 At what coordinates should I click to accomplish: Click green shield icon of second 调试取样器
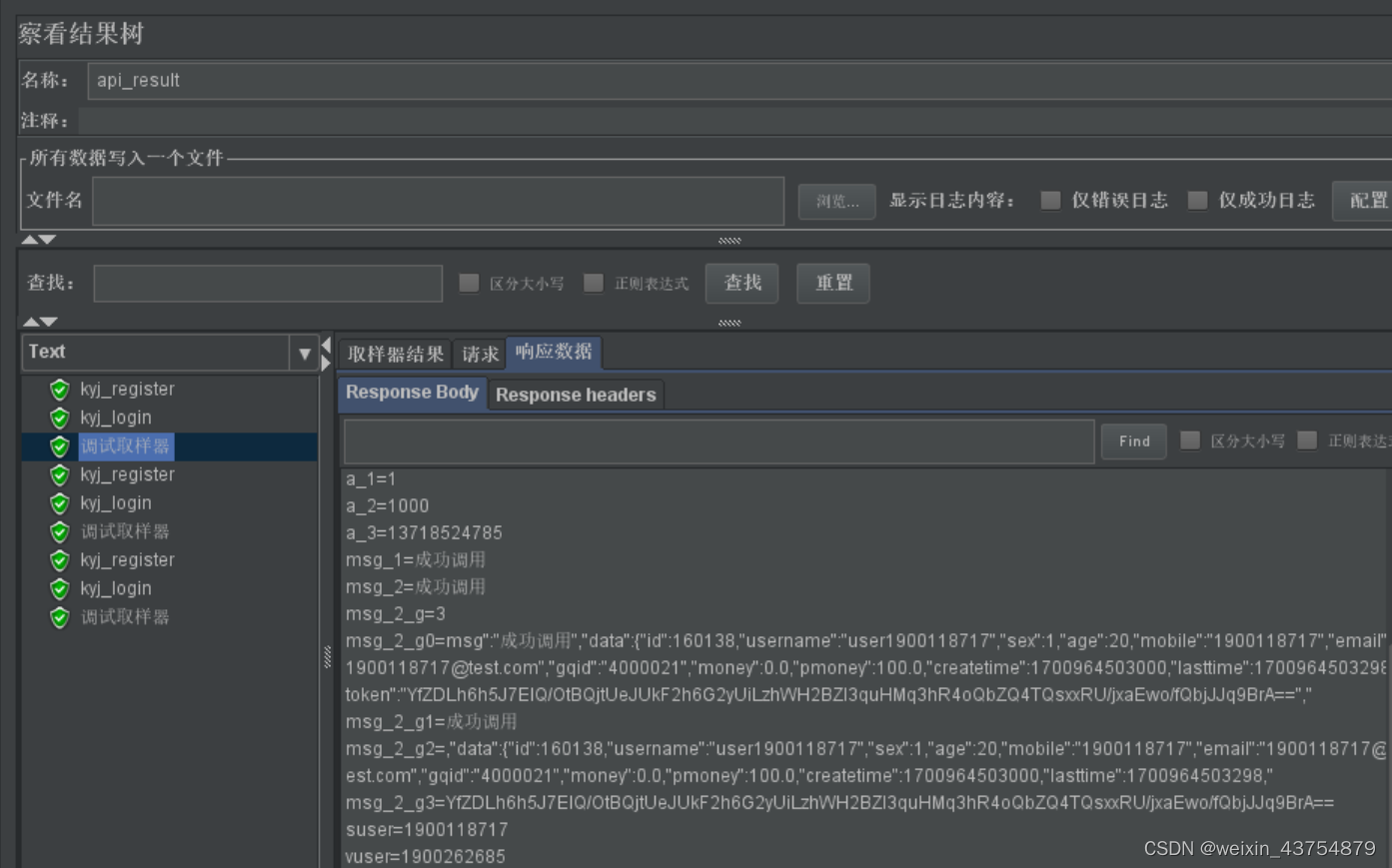click(60, 531)
